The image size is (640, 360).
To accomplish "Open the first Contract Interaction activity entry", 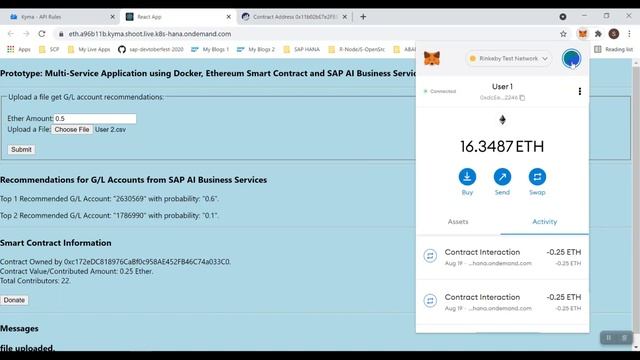I will click(502, 257).
